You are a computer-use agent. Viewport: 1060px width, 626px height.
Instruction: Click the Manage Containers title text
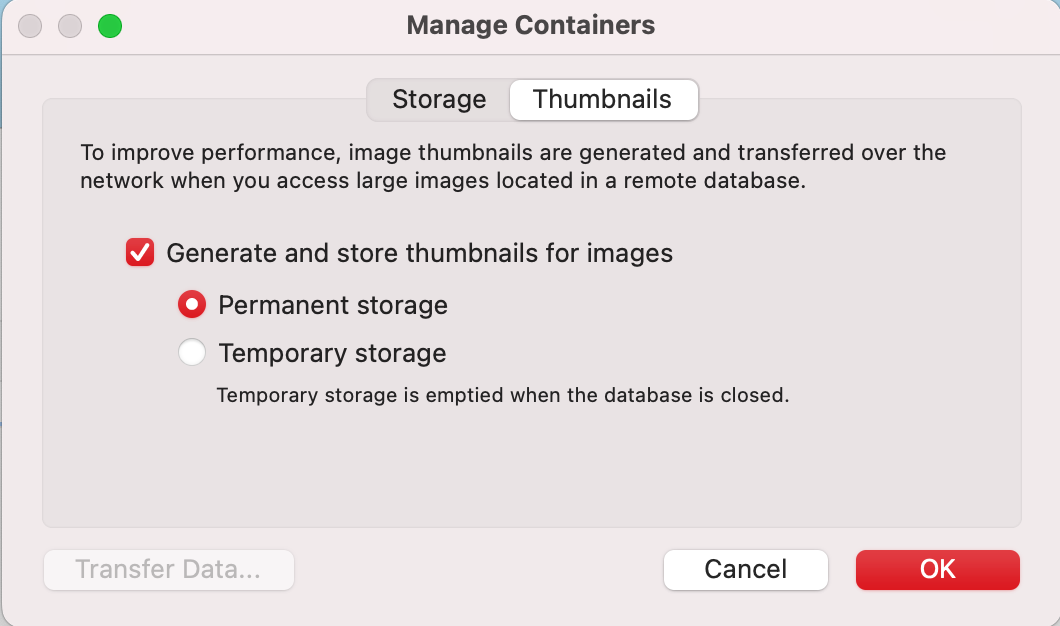530,25
